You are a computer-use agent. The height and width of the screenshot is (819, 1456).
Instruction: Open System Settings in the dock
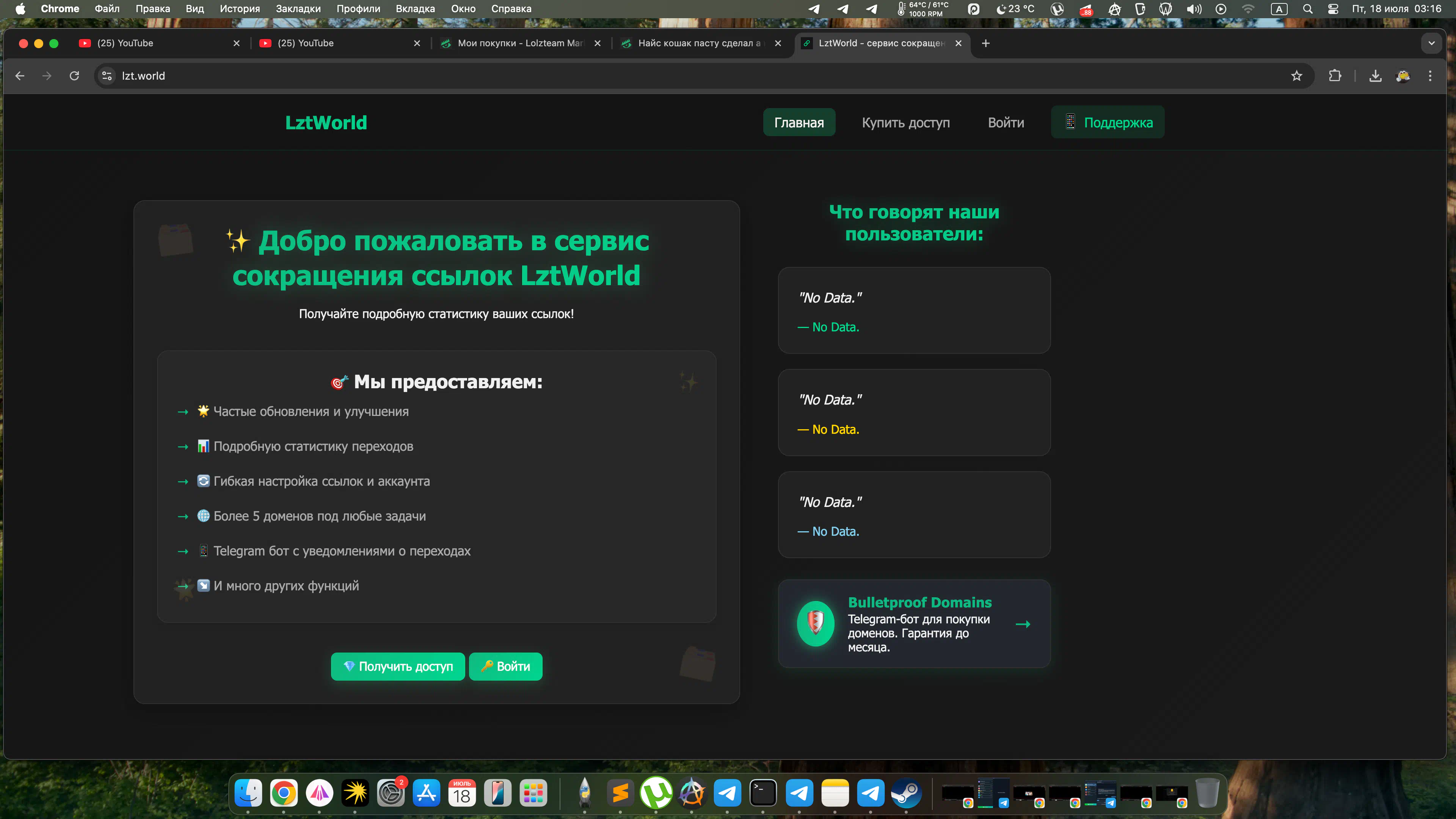point(391,793)
